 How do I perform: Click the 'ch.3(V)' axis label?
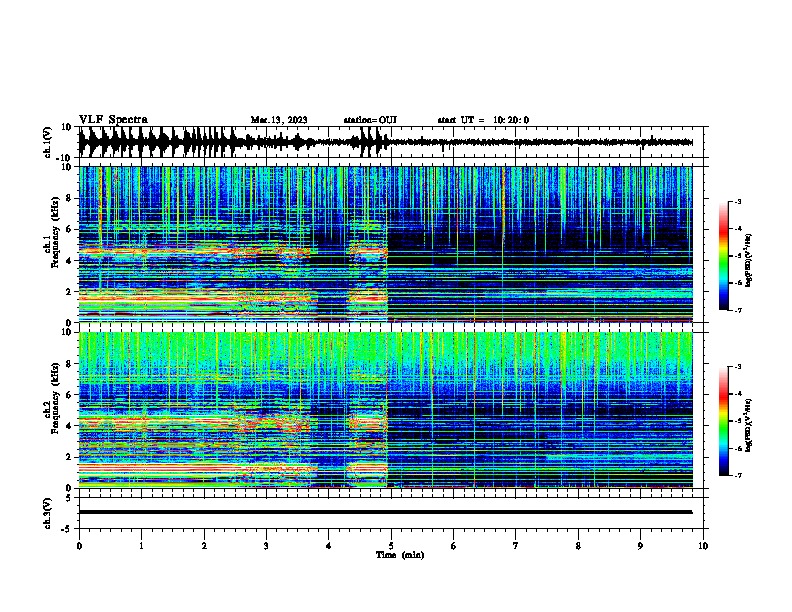[x=48, y=513]
